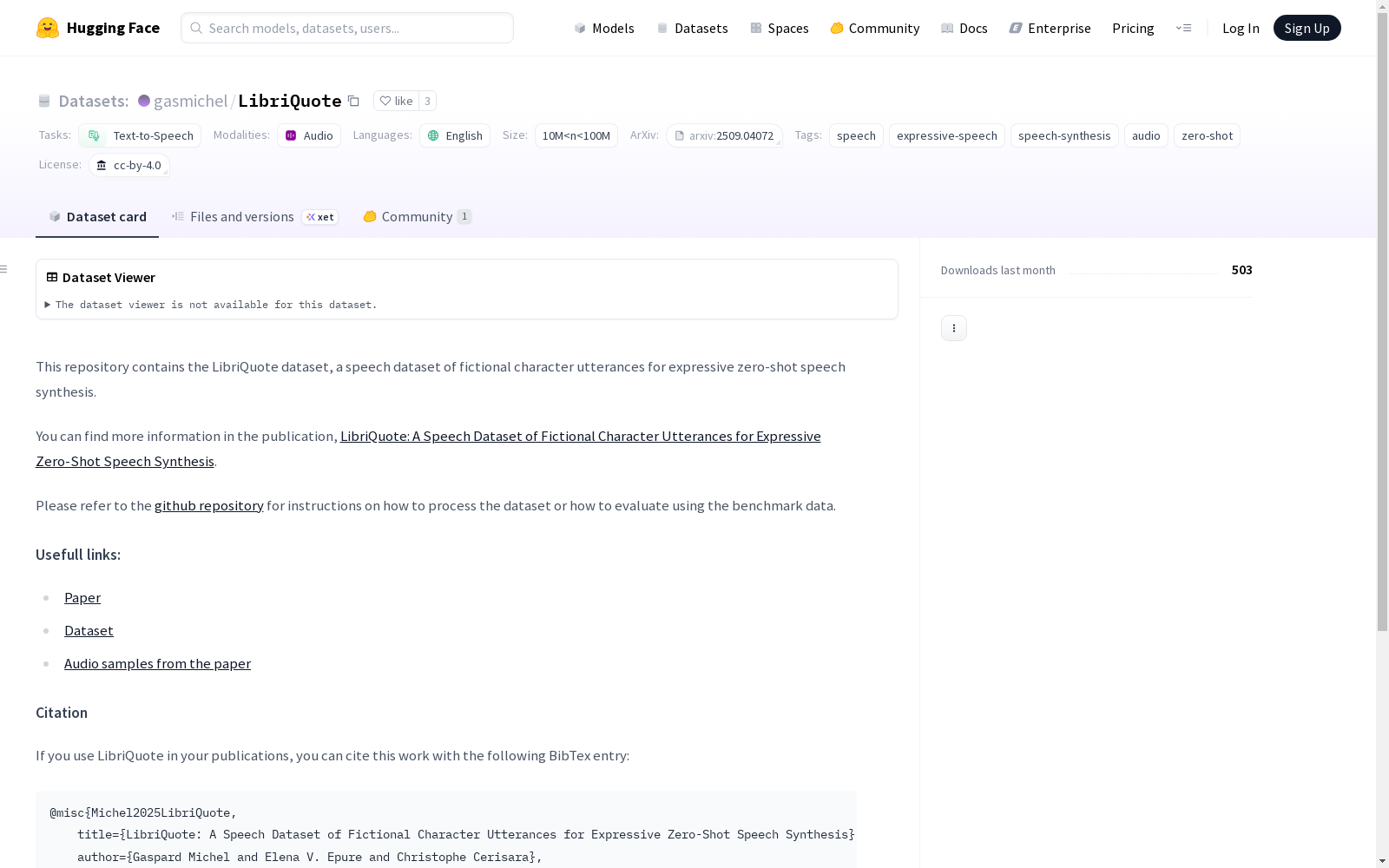Click the LibriQuote dataset title
This screenshot has width=1389, height=868.
[290, 101]
